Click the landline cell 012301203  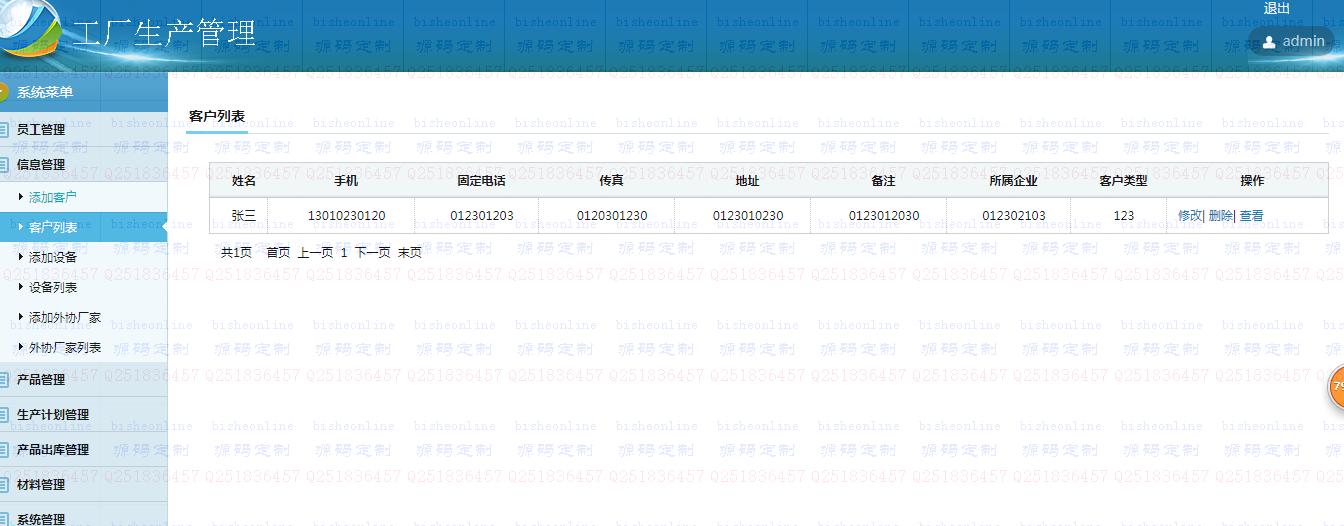pos(482,215)
